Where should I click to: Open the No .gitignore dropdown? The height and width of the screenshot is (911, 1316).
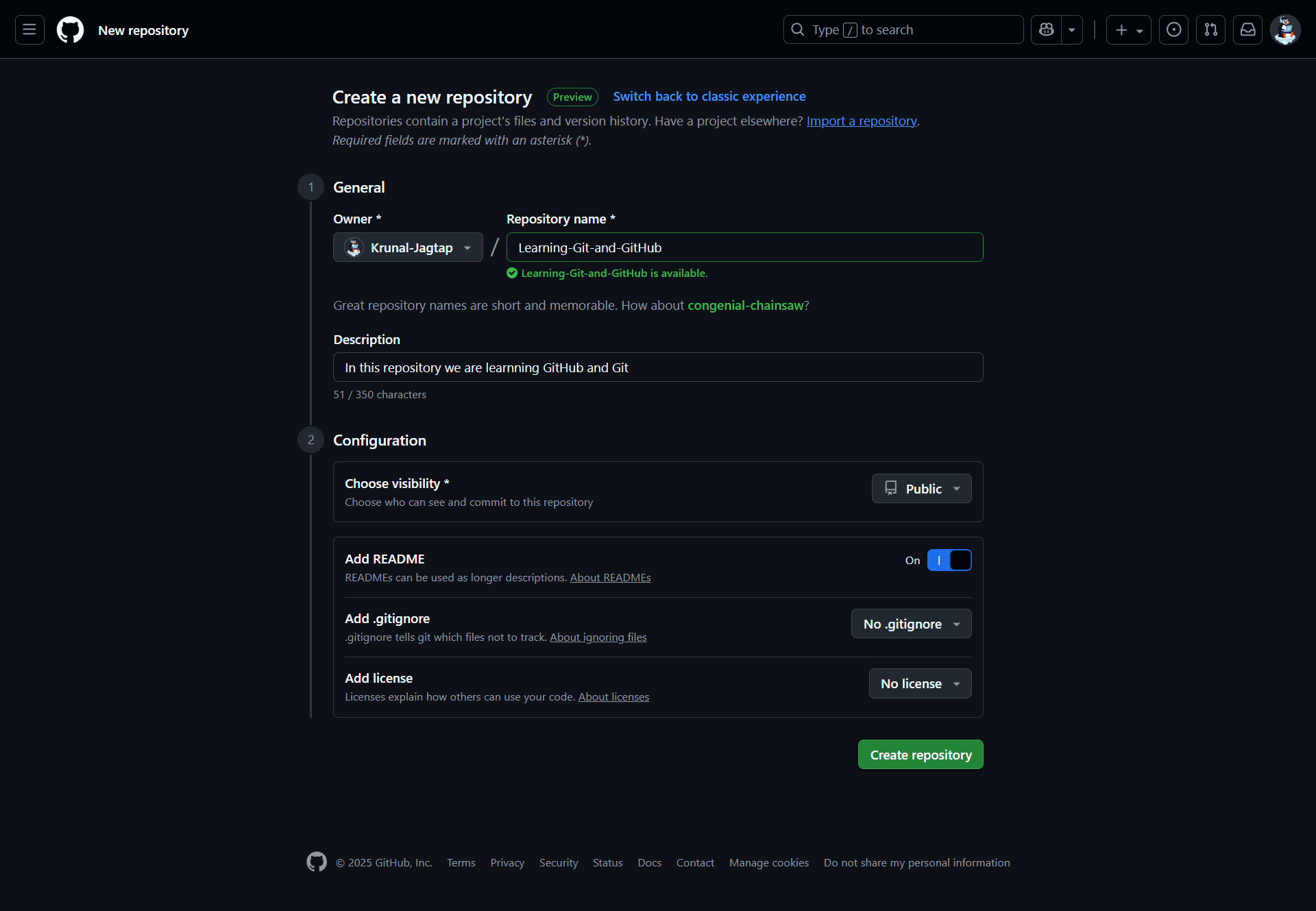pos(911,624)
